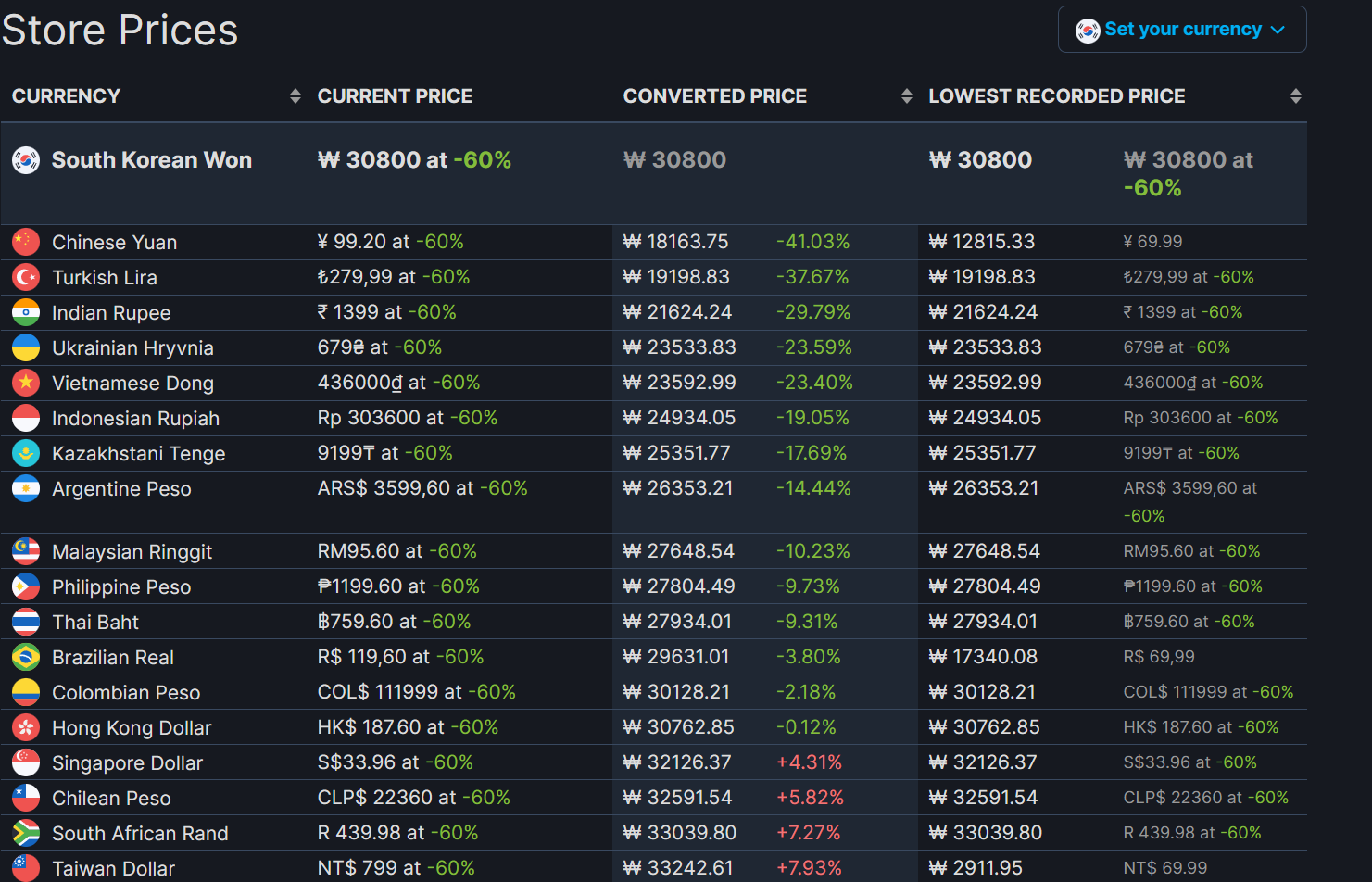The image size is (1372, 882).
Task: Select the Brazilian Real currency name
Action: tap(113, 658)
